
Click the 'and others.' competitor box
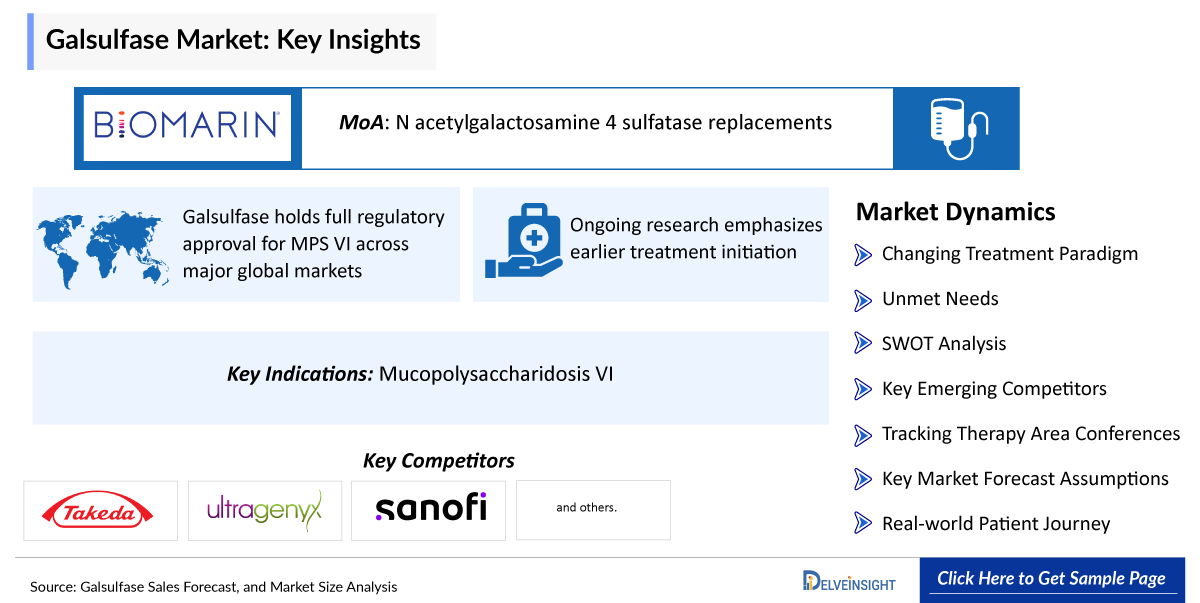tap(593, 509)
